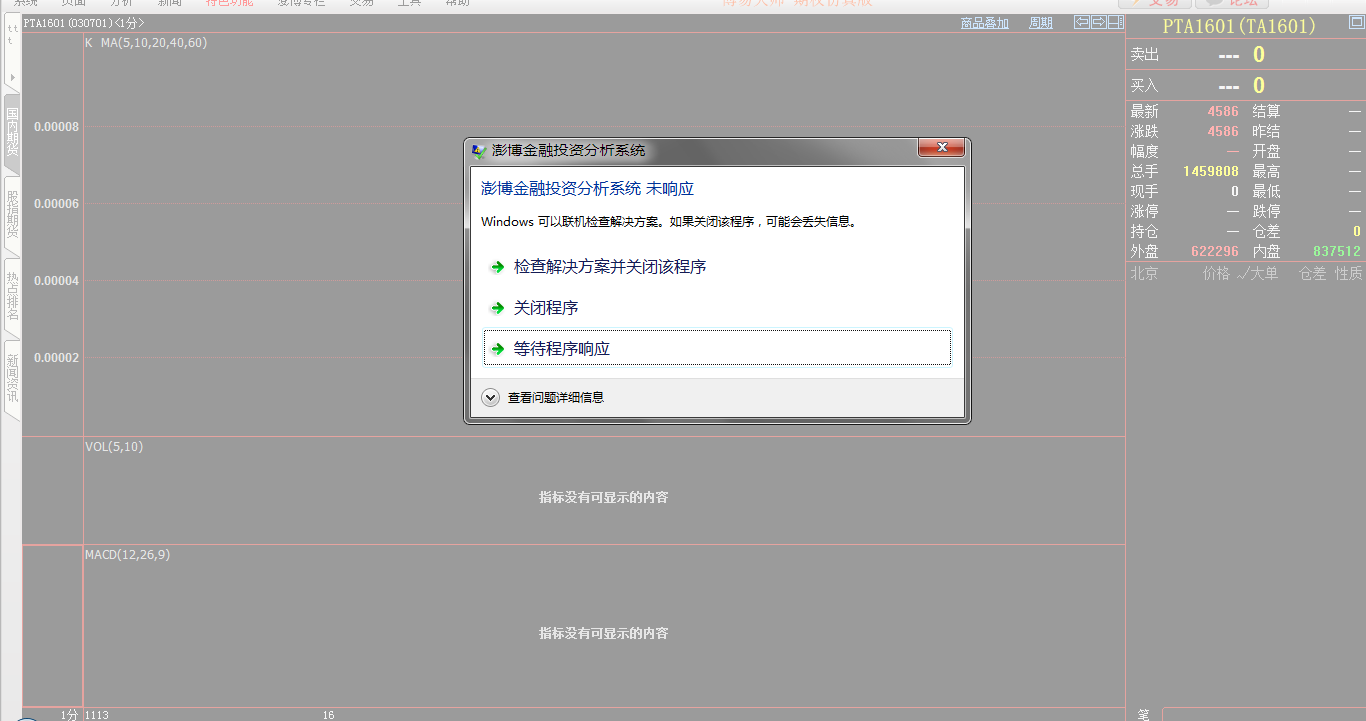Click green arrow beside 关闭程序
Screen dimensions: 1366x721
click(x=497, y=308)
